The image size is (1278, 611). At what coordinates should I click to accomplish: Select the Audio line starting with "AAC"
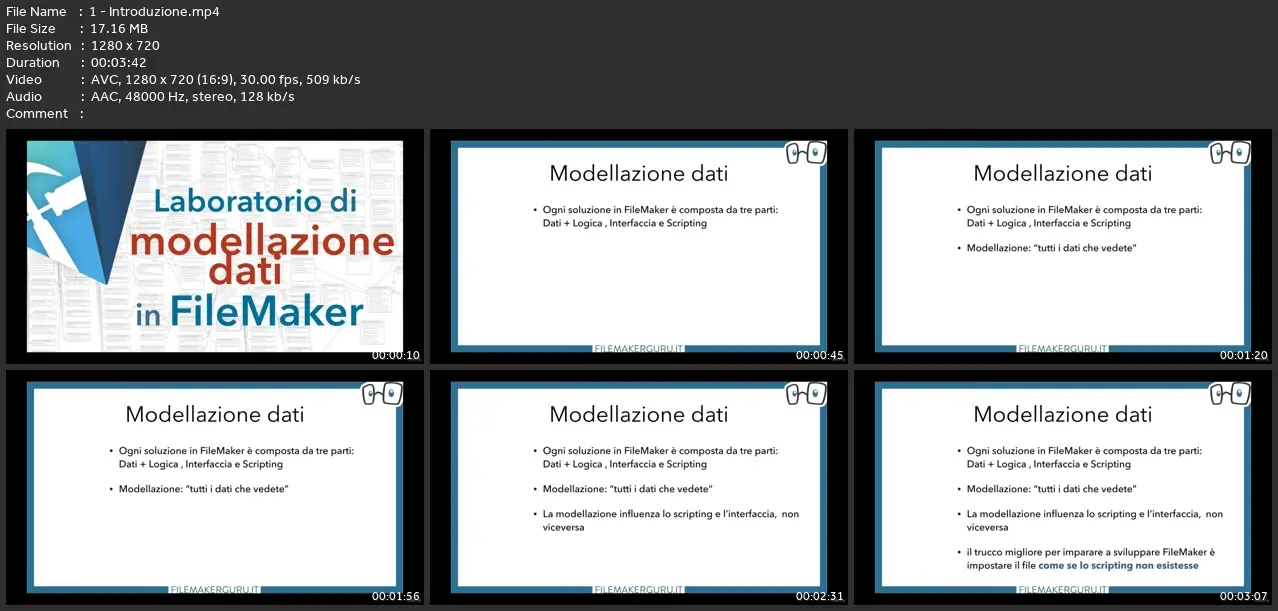pos(193,97)
